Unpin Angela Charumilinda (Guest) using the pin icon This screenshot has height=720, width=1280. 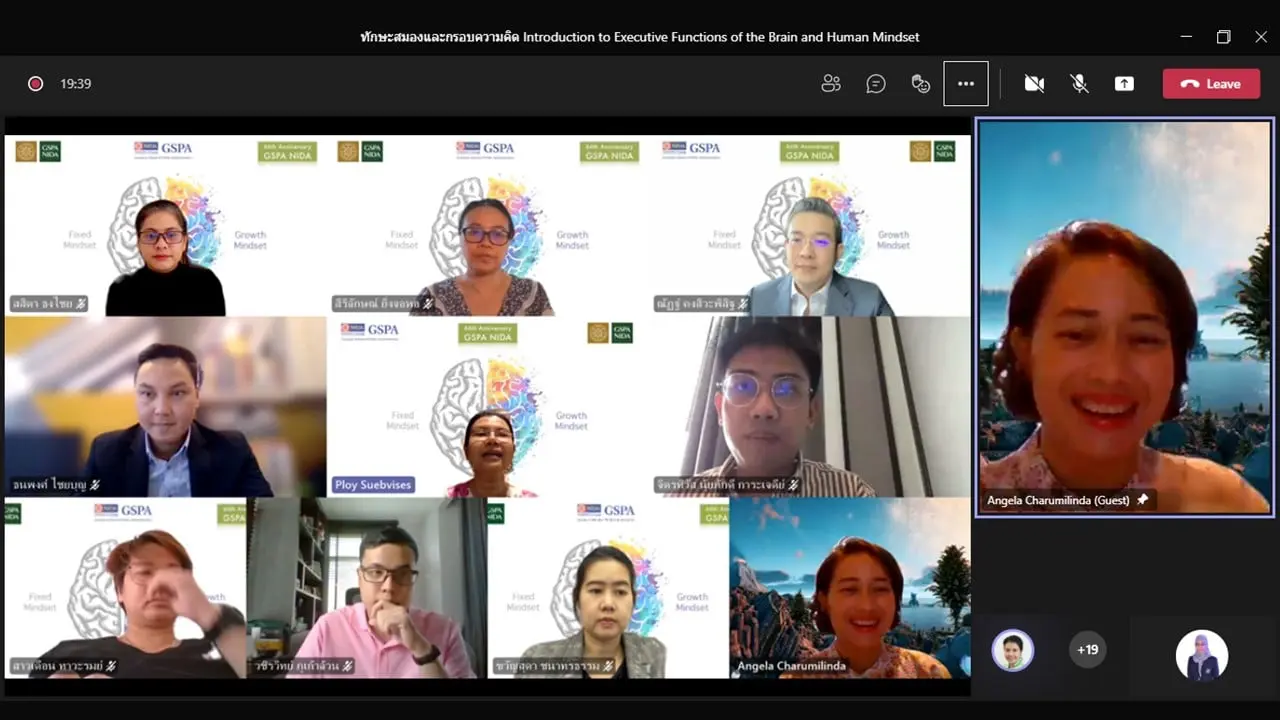[1142, 500]
